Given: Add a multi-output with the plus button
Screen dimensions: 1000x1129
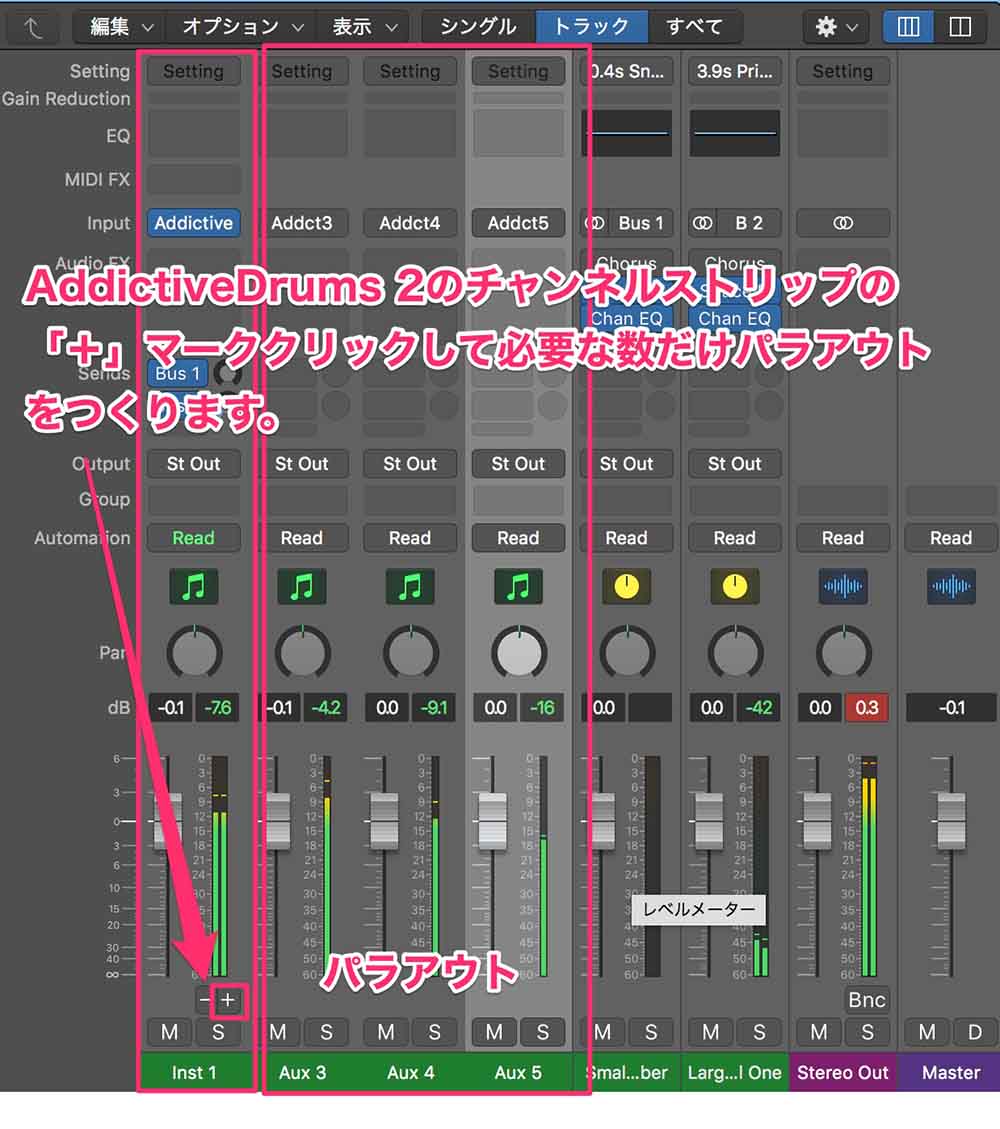Looking at the screenshot, I should tap(228, 1000).
